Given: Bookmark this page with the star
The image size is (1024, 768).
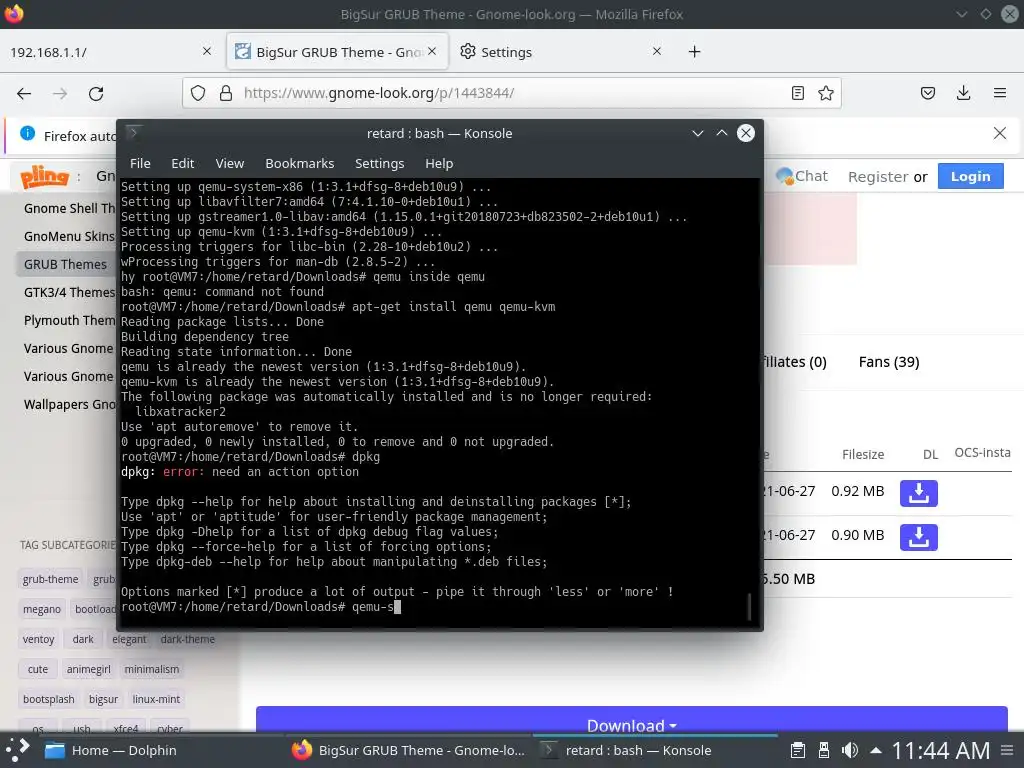Looking at the screenshot, I should pyautogui.click(x=826, y=93).
